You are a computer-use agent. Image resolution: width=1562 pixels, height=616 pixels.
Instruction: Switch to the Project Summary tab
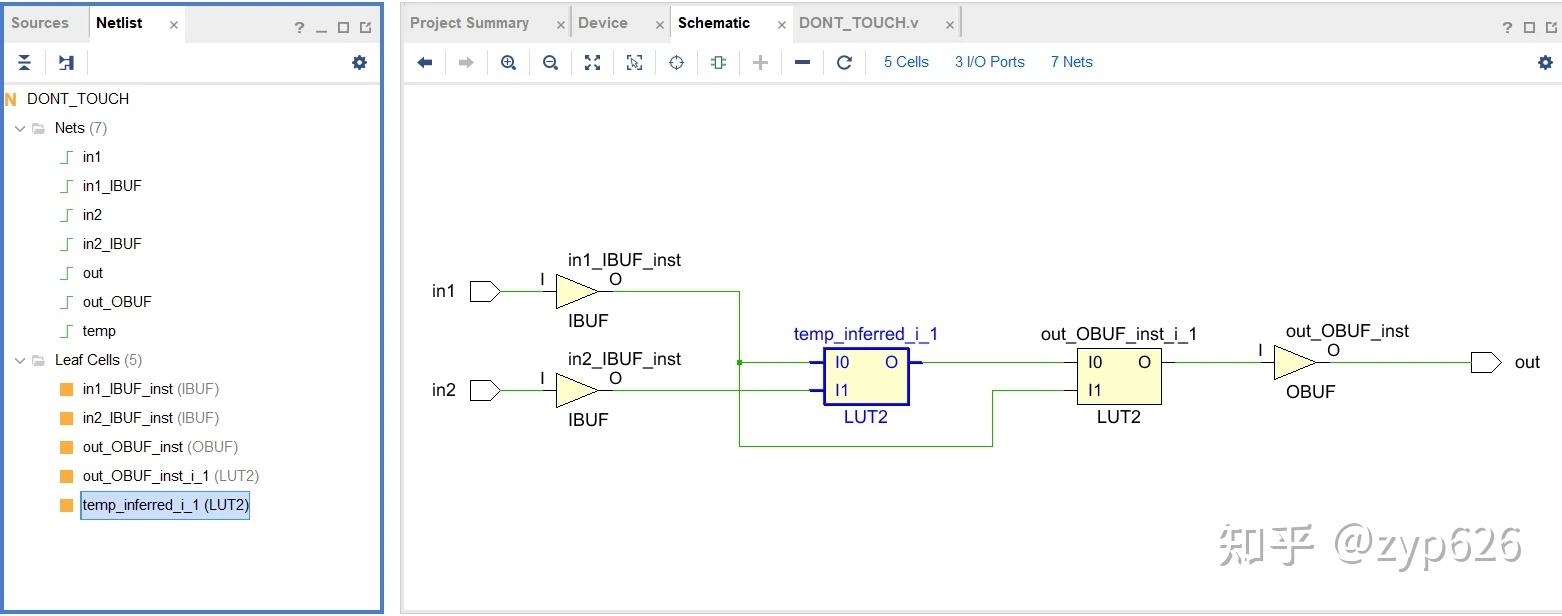tap(469, 23)
